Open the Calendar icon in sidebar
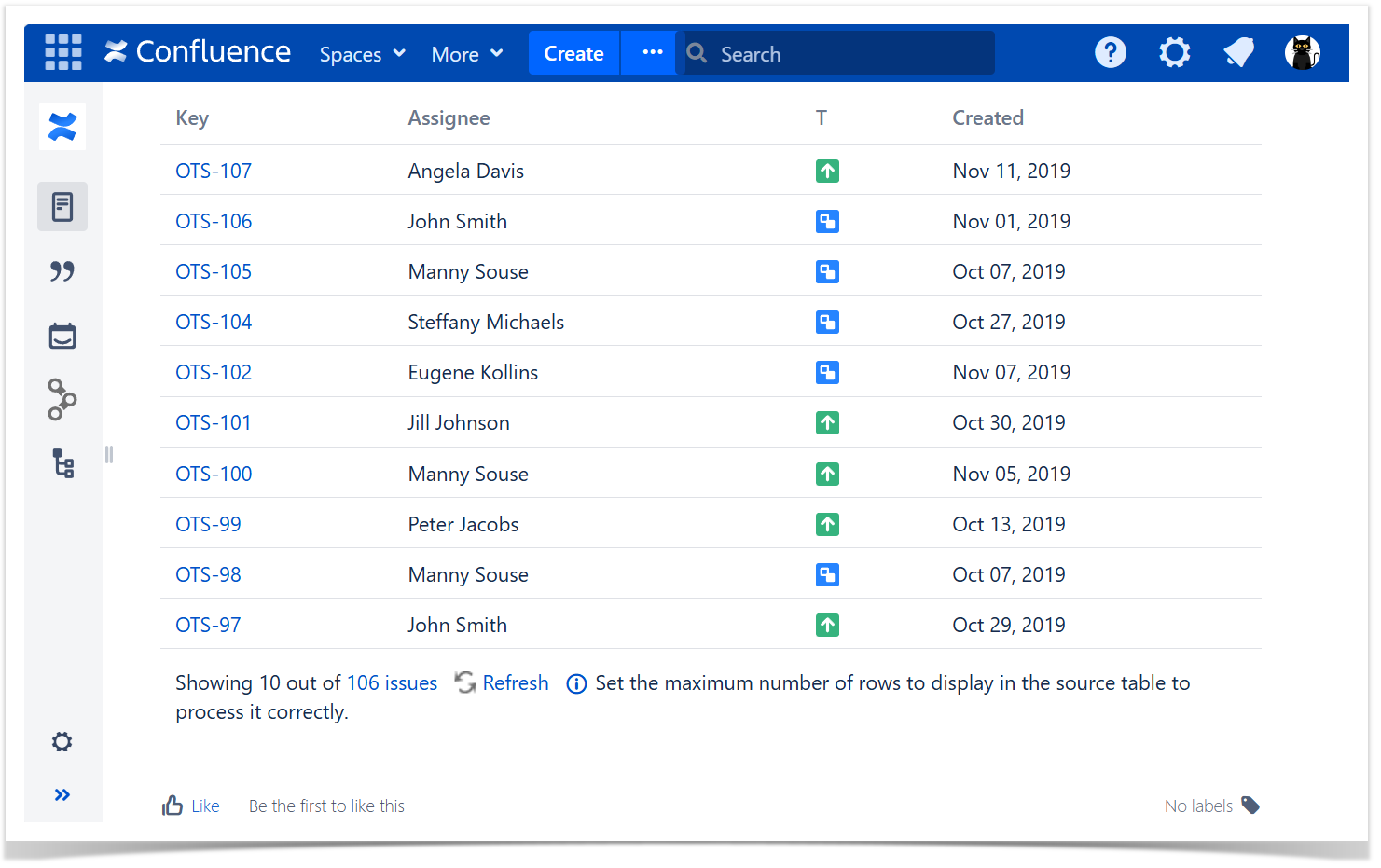1381x868 pixels. (62, 336)
